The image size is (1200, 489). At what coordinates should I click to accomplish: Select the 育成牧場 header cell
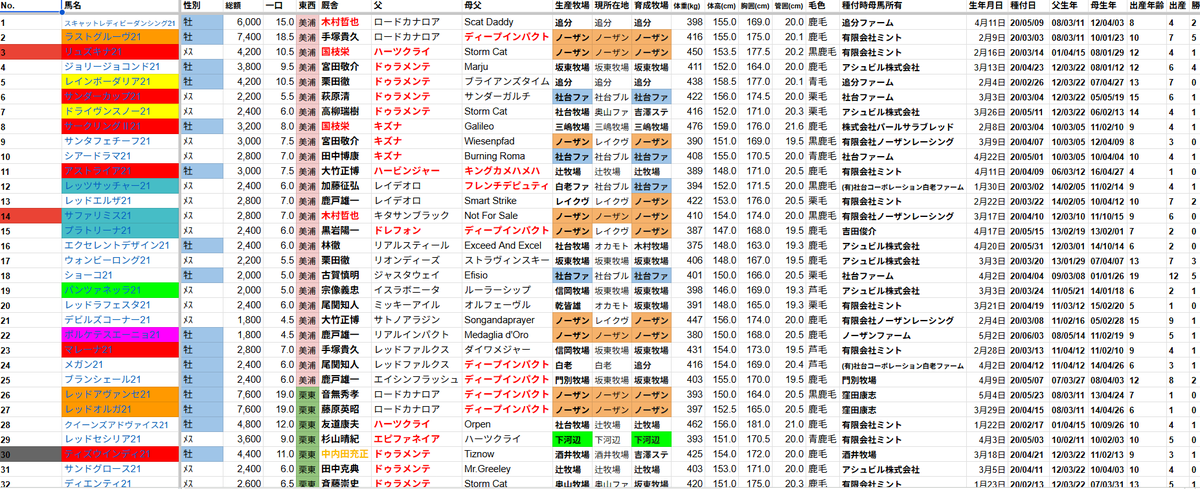652,6
